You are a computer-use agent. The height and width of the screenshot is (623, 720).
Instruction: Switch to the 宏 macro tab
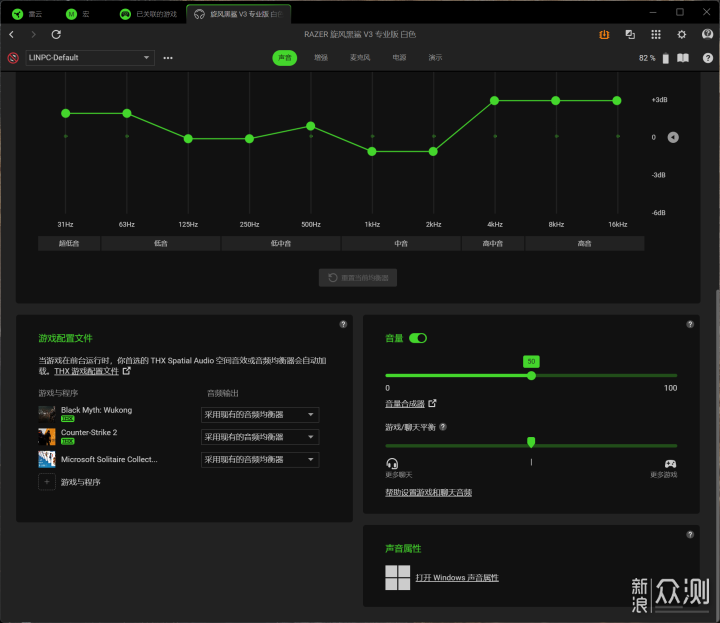click(x=78, y=14)
